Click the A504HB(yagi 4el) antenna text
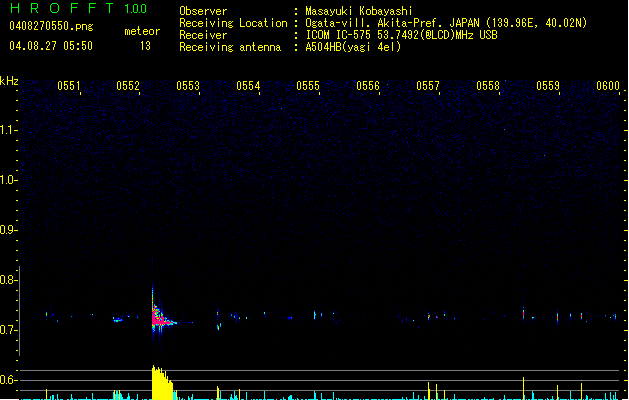The image size is (629, 400). pyautogui.click(x=353, y=47)
